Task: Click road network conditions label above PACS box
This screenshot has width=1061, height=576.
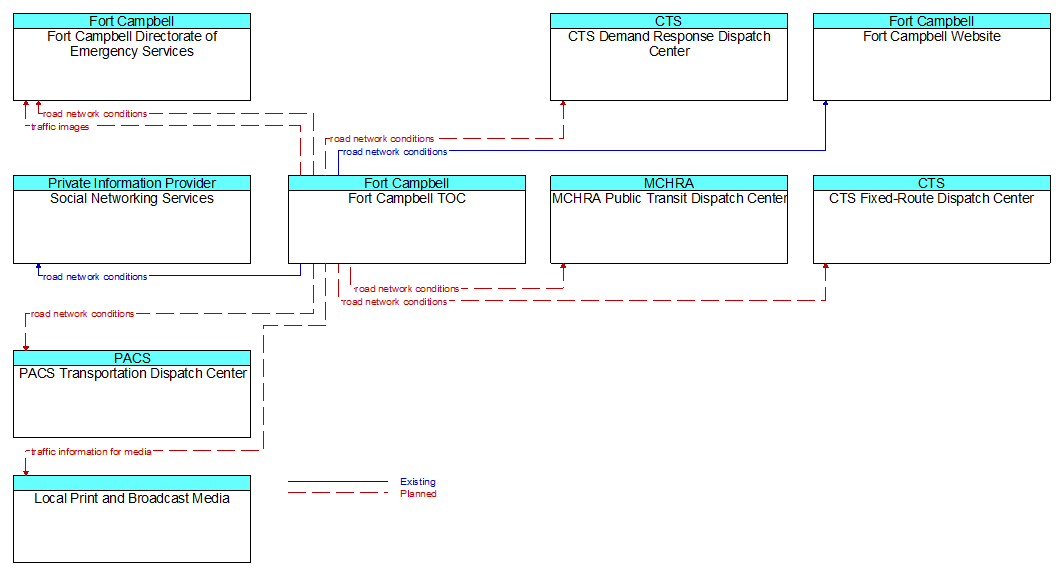Action: pos(82,314)
